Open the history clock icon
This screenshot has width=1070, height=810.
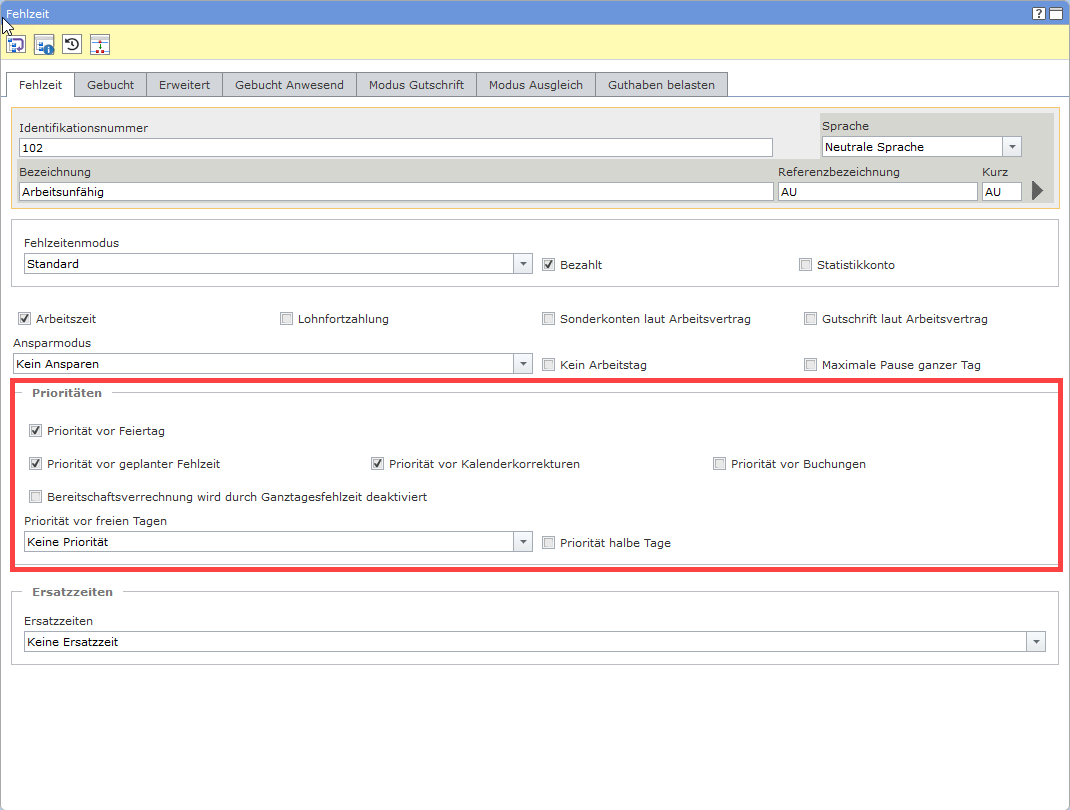pyautogui.click(x=72, y=44)
